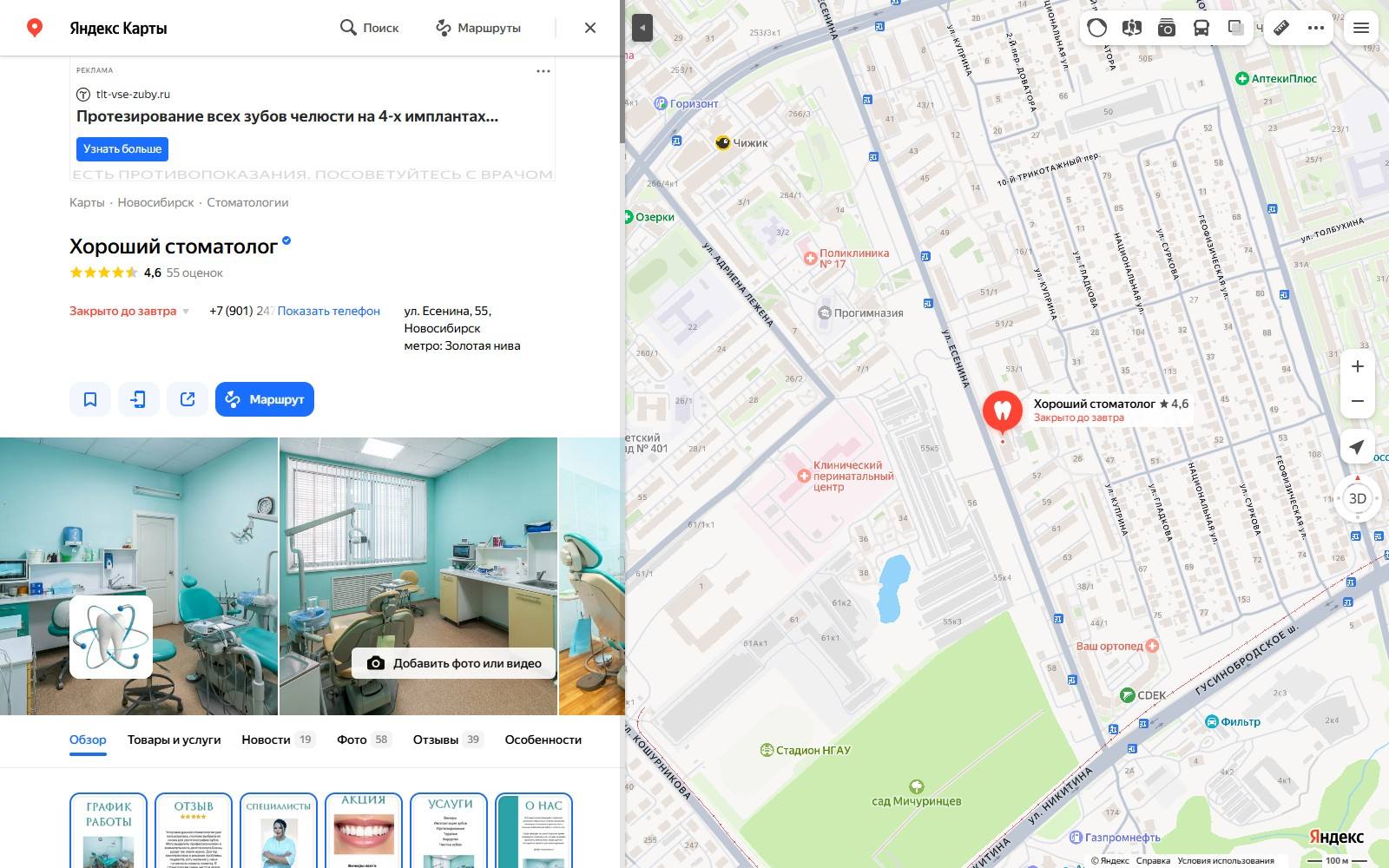Send the place to phone icon

tap(139, 399)
